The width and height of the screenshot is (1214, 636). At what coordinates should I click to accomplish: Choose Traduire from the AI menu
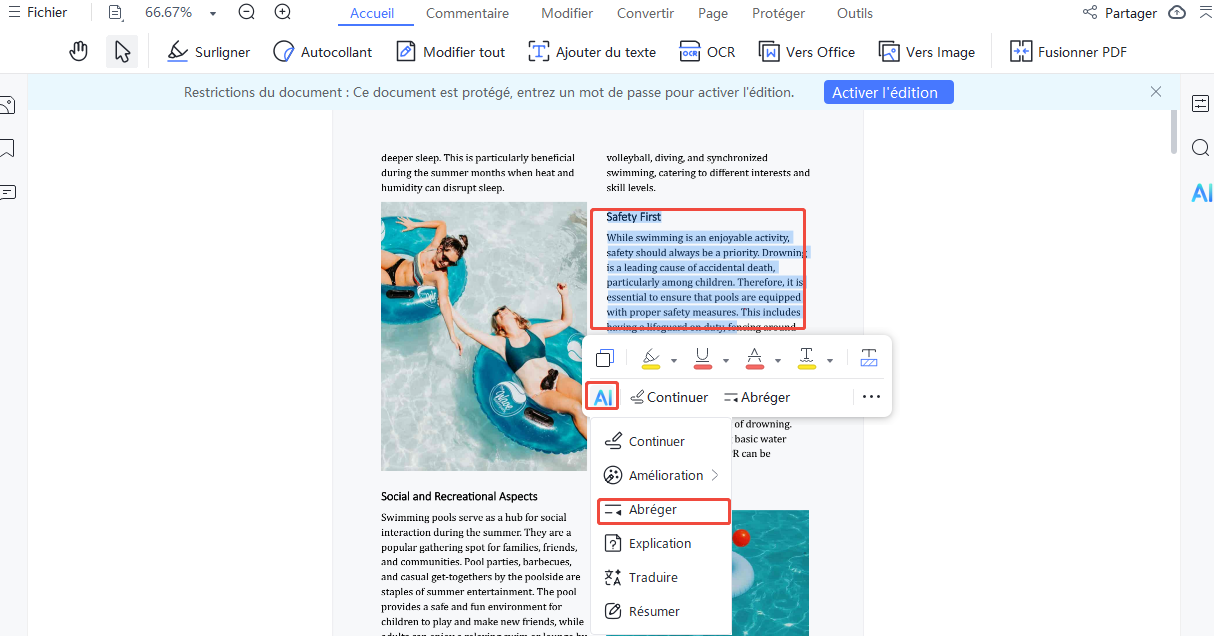(x=652, y=577)
